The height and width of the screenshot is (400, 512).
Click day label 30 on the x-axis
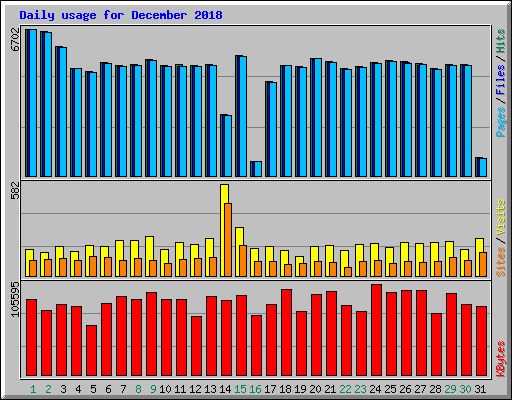[465, 389]
